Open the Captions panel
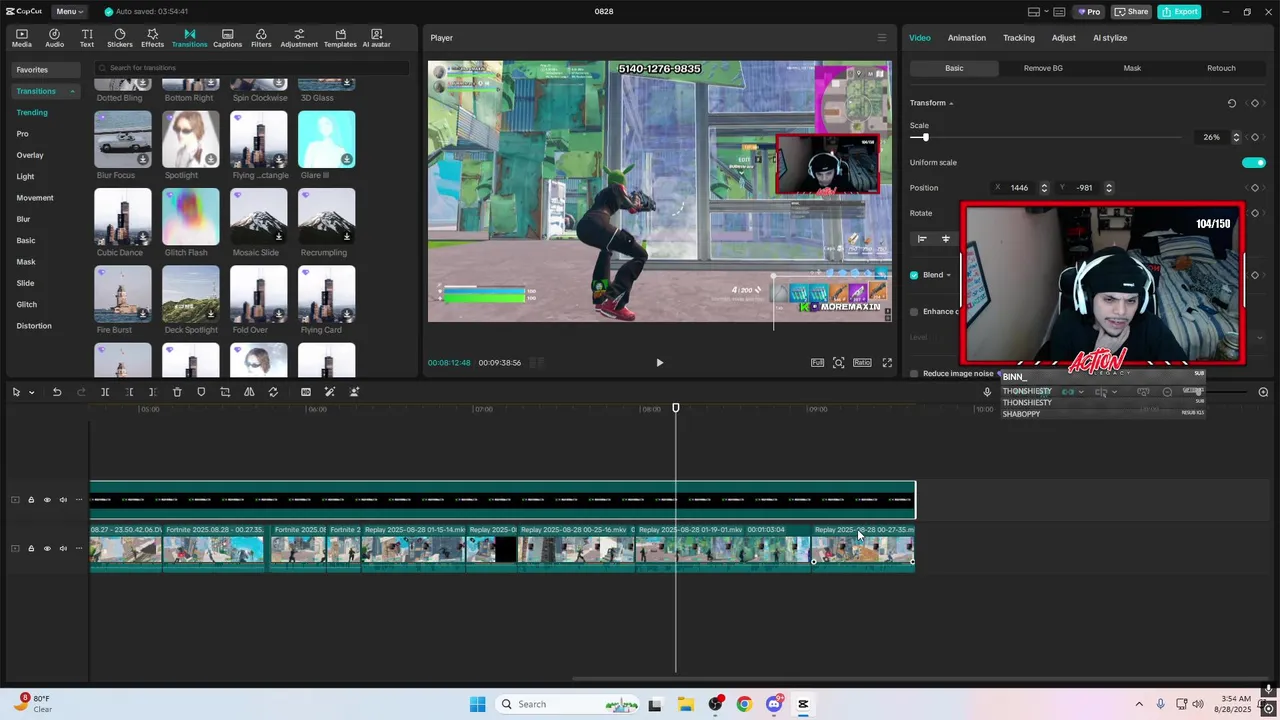The height and width of the screenshot is (720, 1280). (227, 38)
